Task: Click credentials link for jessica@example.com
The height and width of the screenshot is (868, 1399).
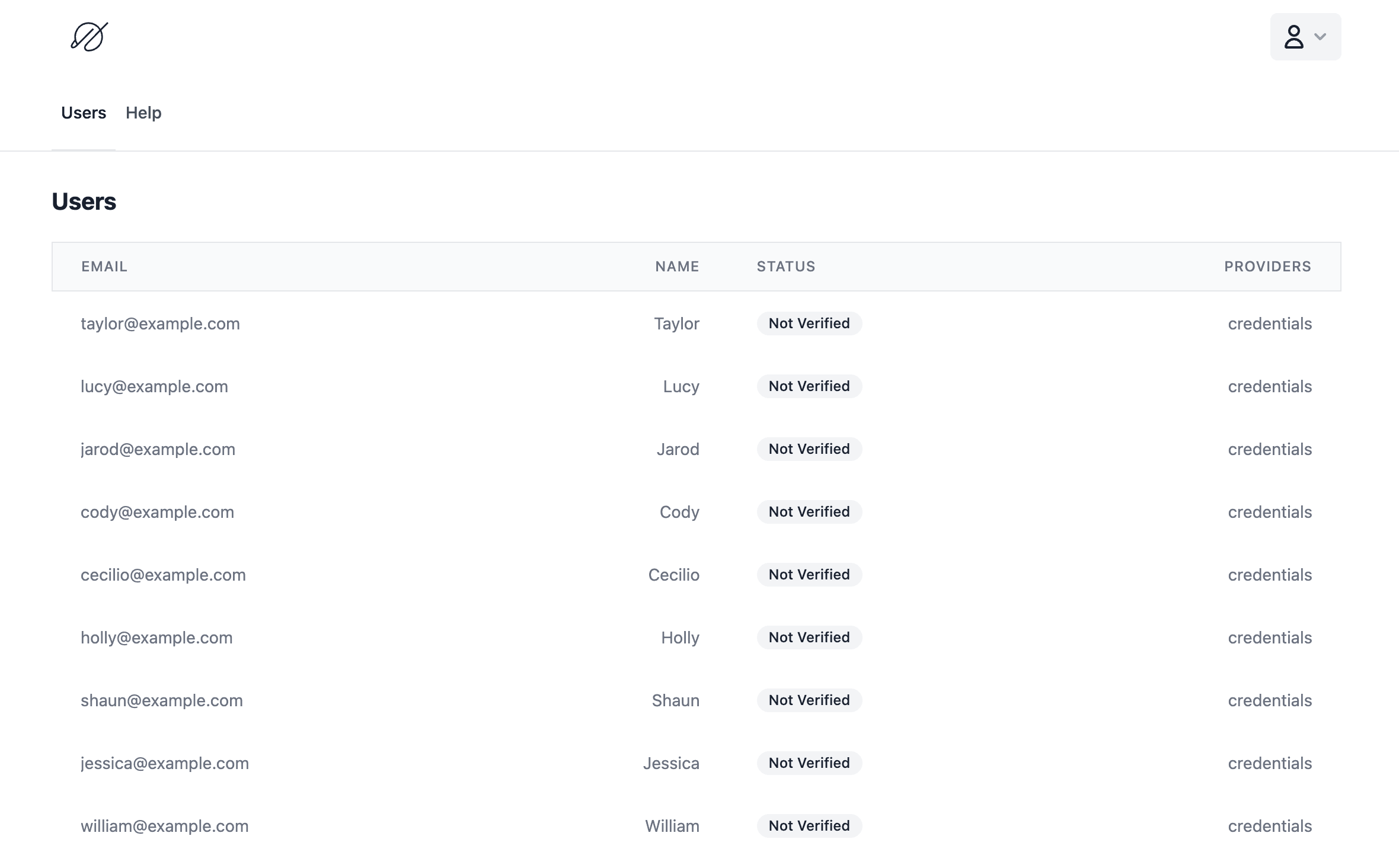Action: [x=1269, y=763]
